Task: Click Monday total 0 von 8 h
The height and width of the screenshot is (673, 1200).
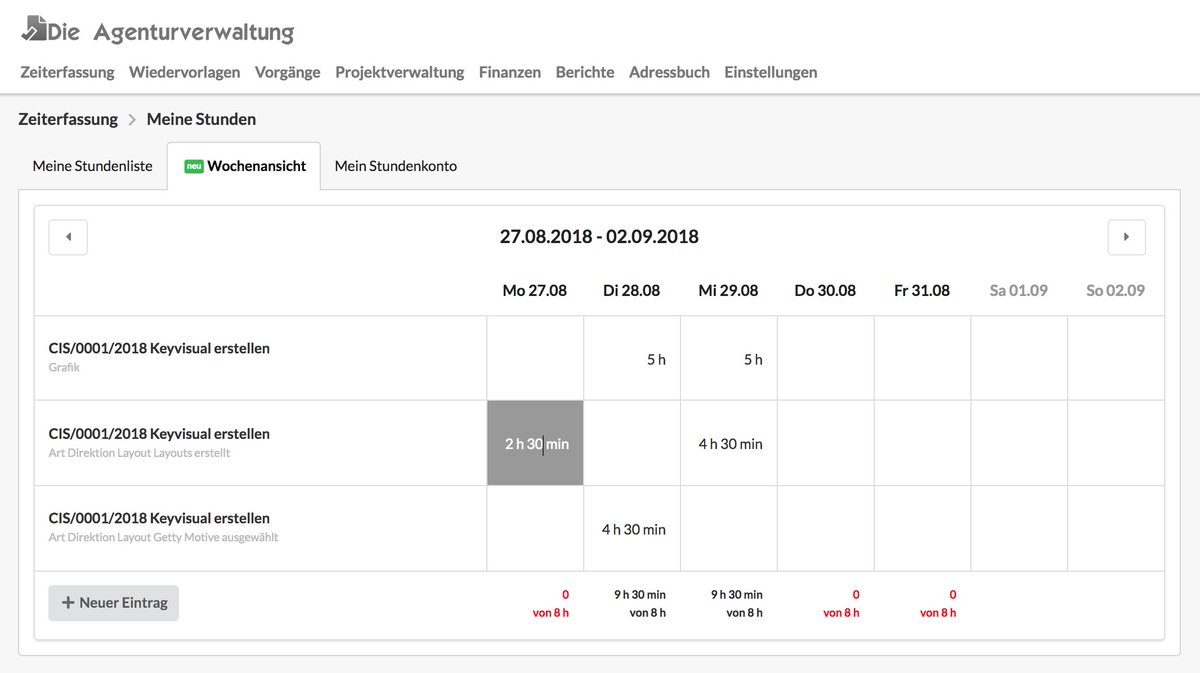Action: [550, 603]
